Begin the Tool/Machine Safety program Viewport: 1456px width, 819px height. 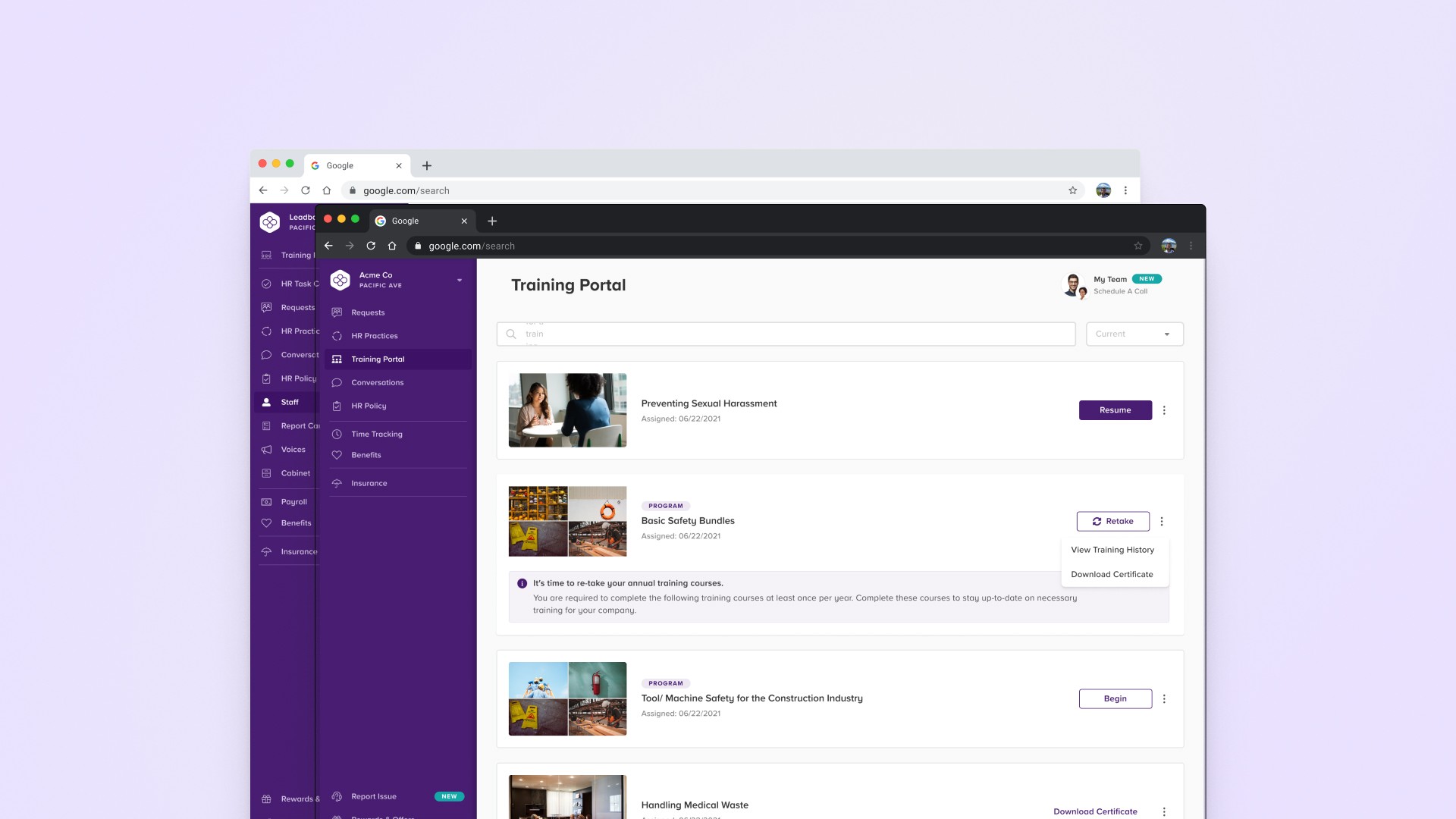1116,698
